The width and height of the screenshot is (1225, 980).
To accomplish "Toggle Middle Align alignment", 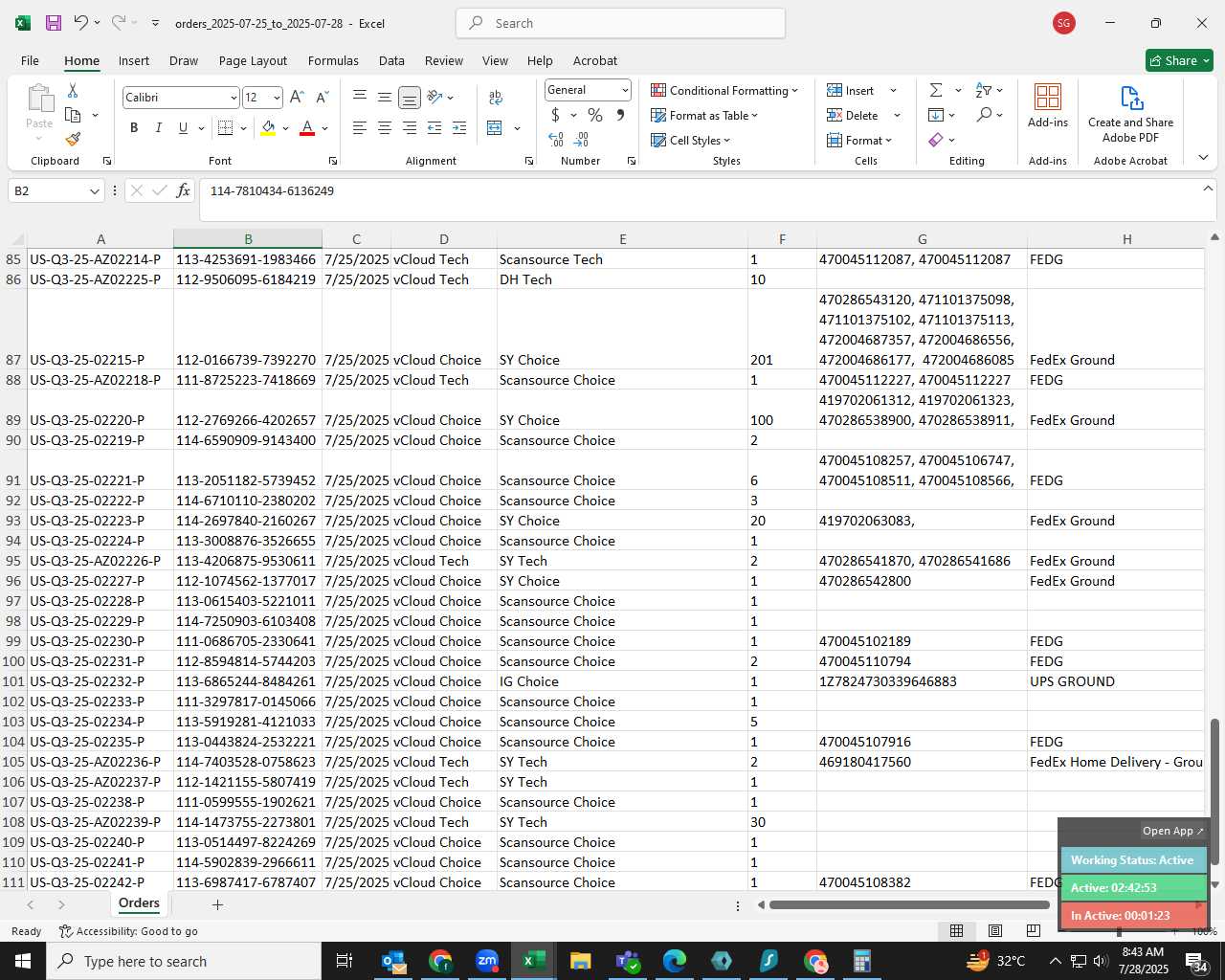I will point(384,98).
